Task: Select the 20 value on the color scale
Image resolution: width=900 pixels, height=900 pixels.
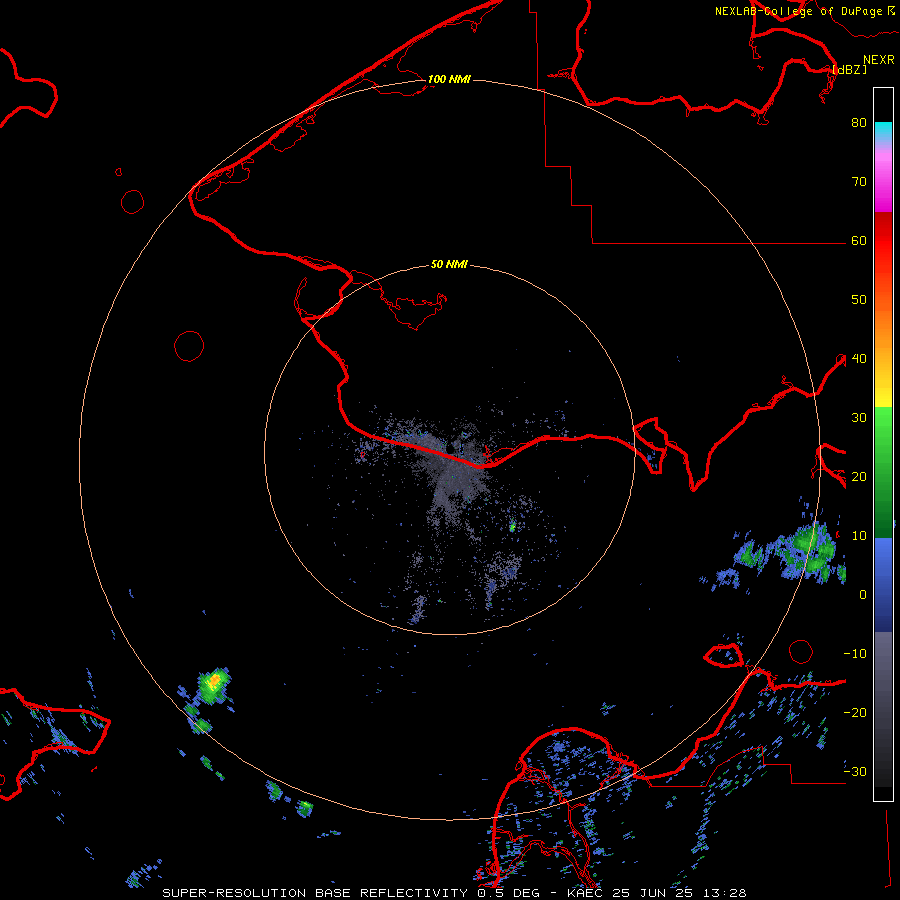Action: (x=859, y=476)
